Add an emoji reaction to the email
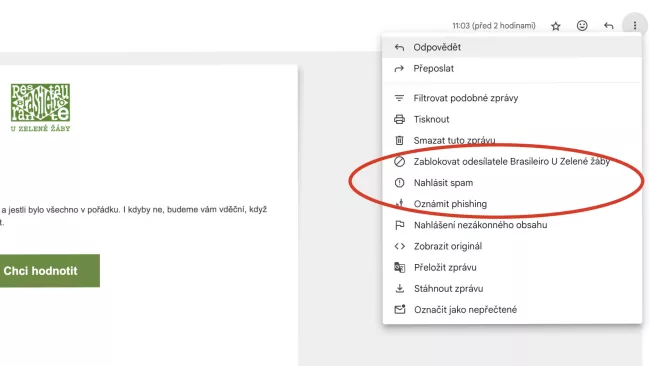This screenshot has height=366, width=650. point(582,26)
